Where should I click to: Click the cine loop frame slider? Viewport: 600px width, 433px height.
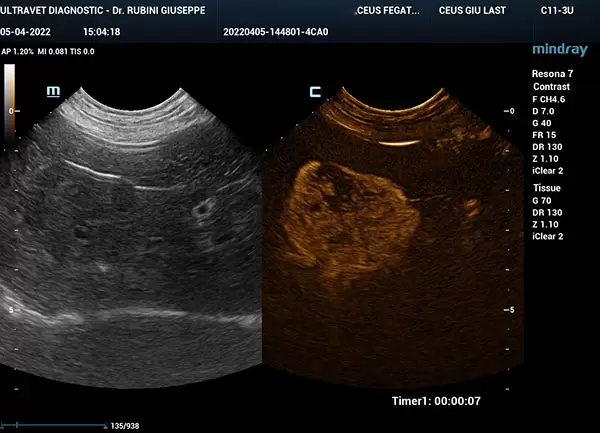pyautogui.click(x=54, y=425)
